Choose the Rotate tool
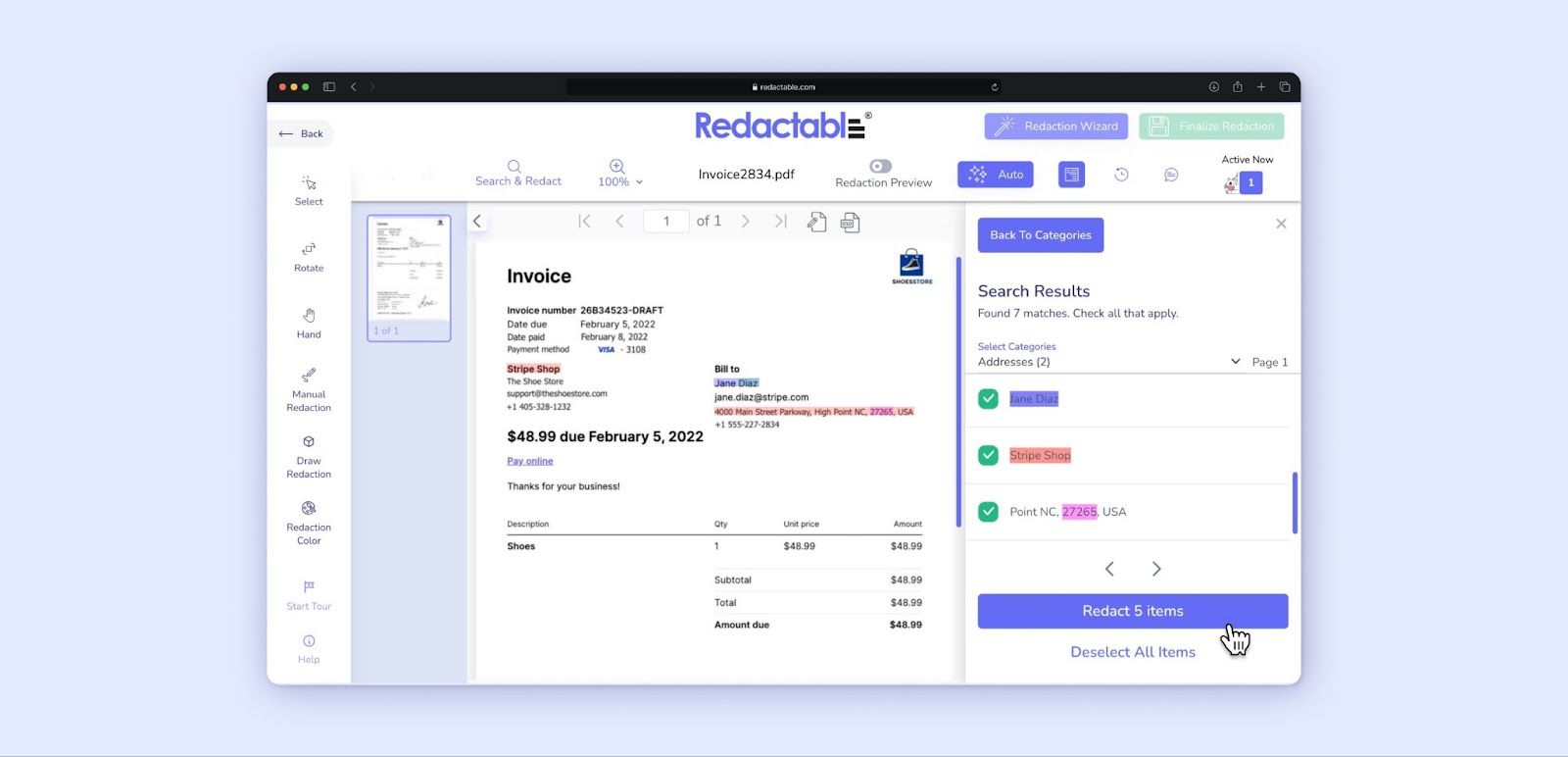The height and width of the screenshot is (757, 1568). coord(309,257)
